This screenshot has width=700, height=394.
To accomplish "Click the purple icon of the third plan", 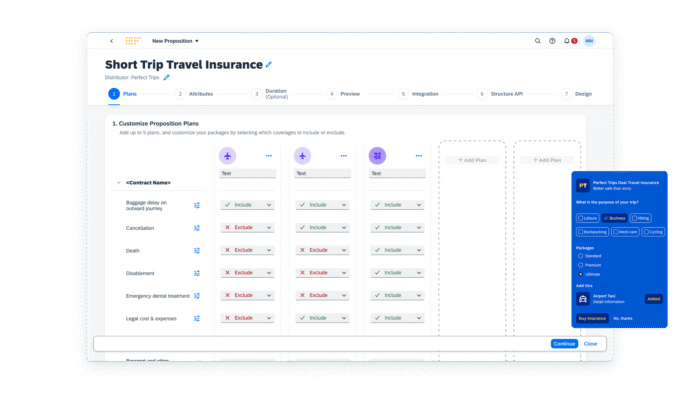I will tap(377, 156).
